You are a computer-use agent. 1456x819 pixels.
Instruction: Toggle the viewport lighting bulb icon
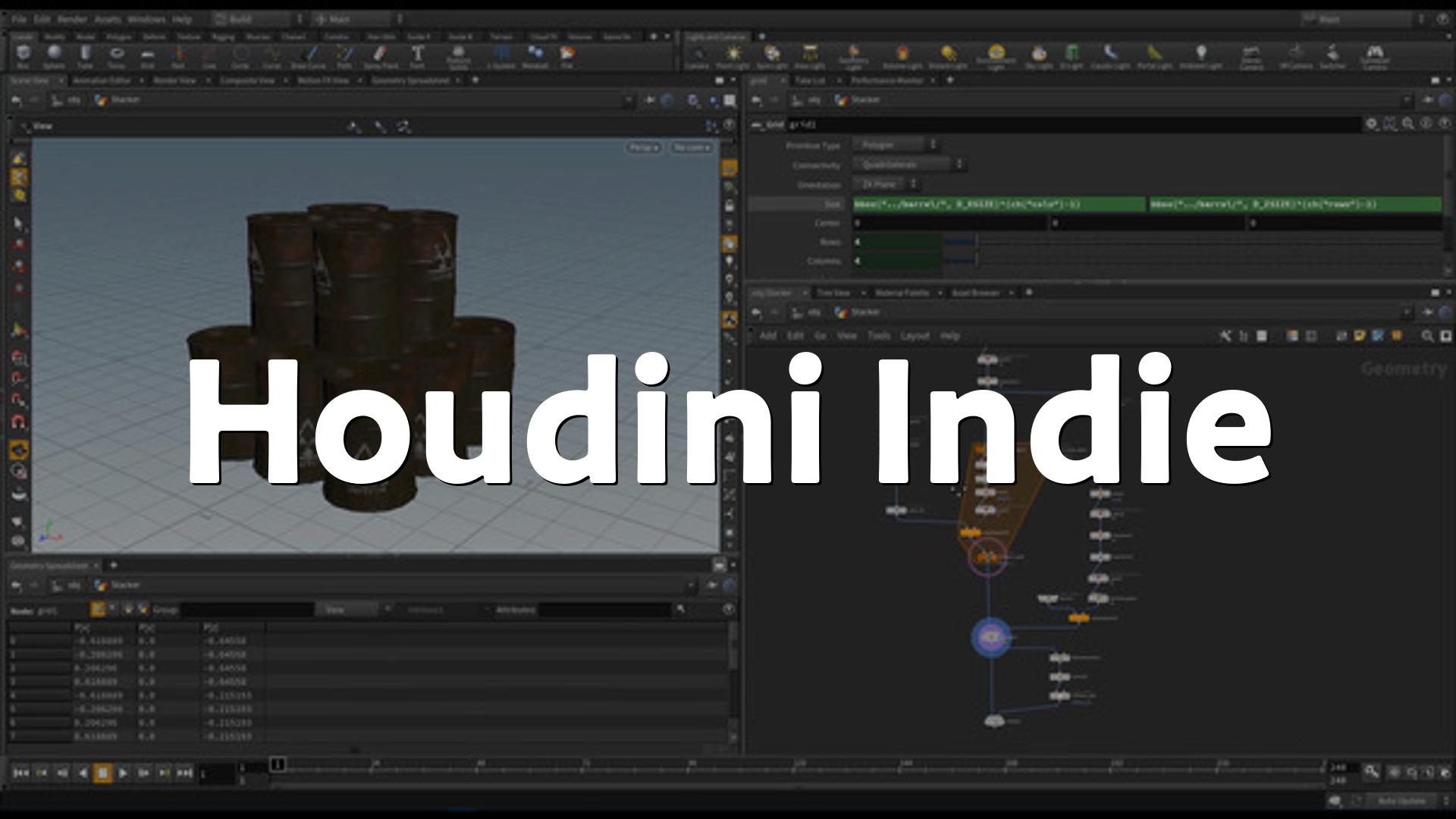click(730, 262)
